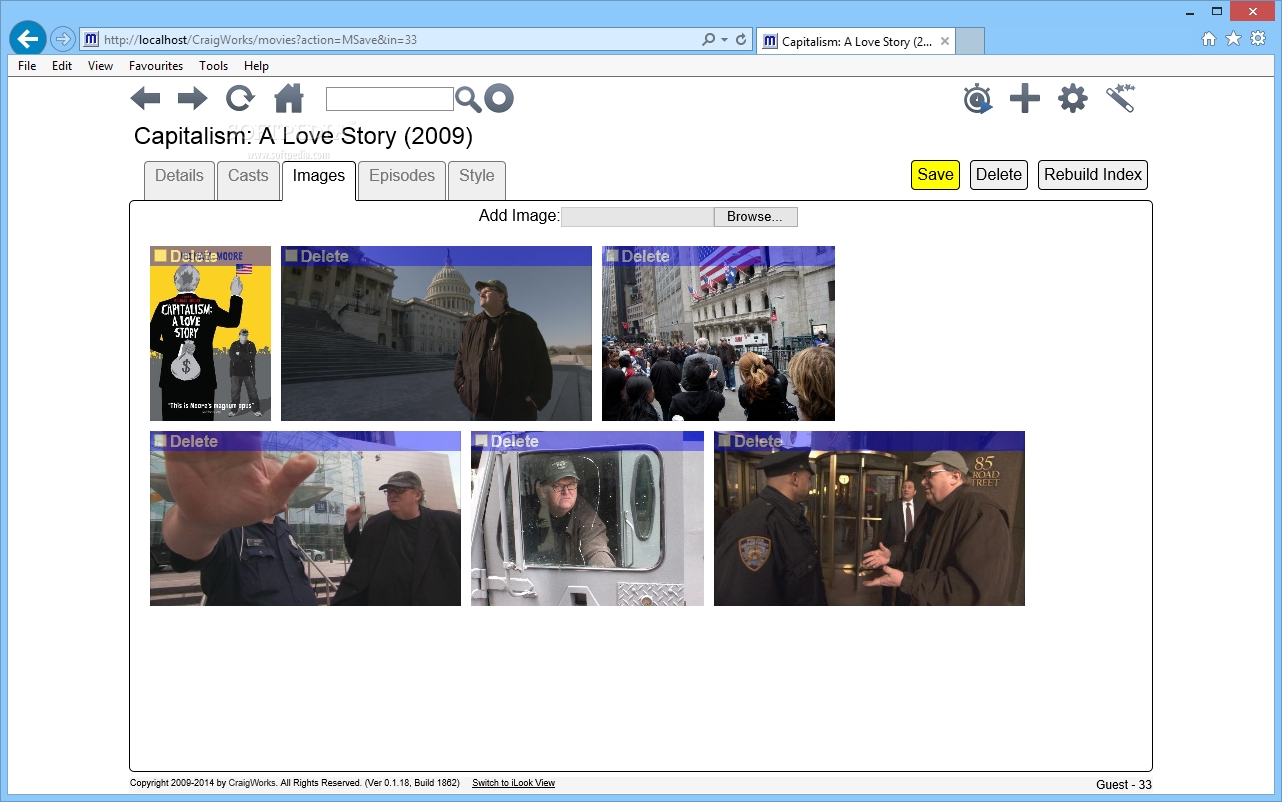
Task: Open the settings gear icon in the app
Action: coord(1072,99)
